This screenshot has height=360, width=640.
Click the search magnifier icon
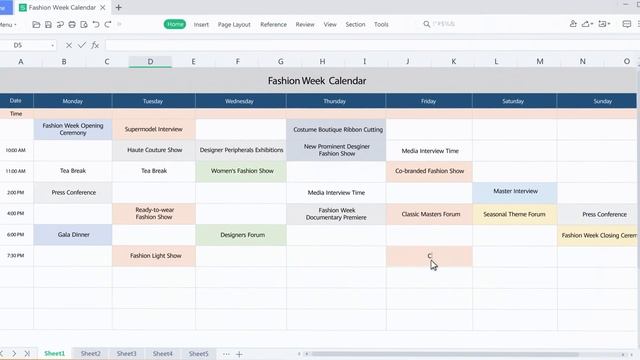pos(427,24)
